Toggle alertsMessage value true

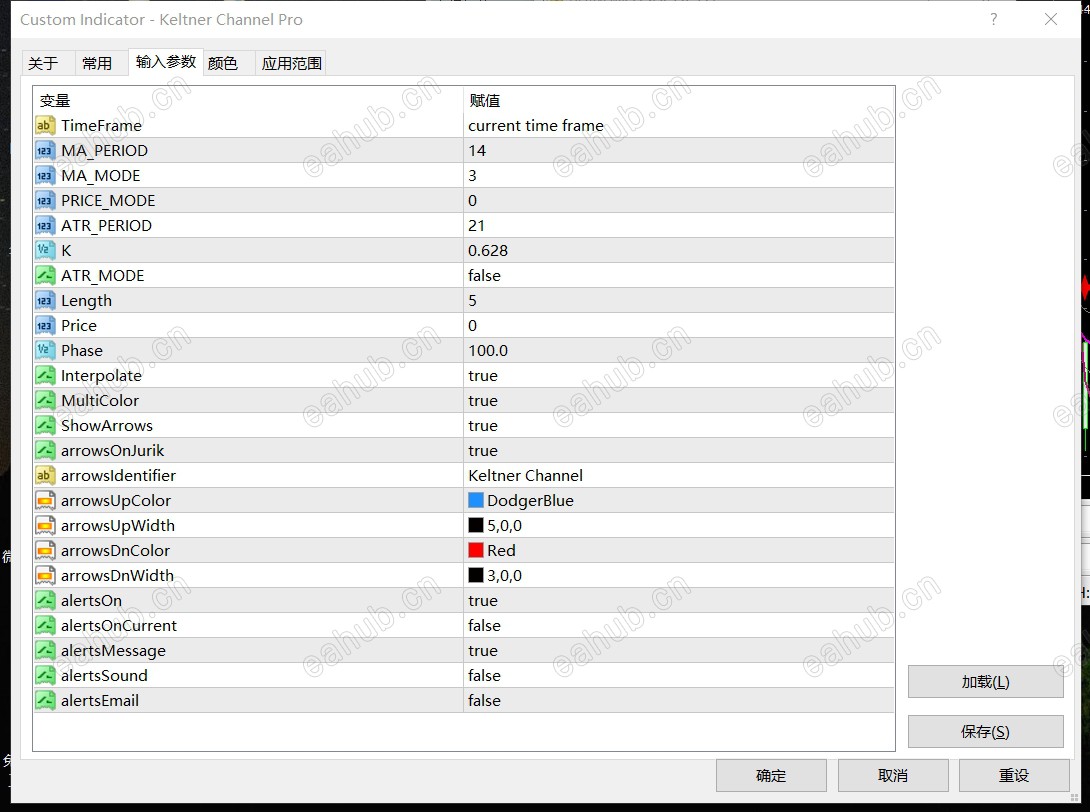(483, 651)
